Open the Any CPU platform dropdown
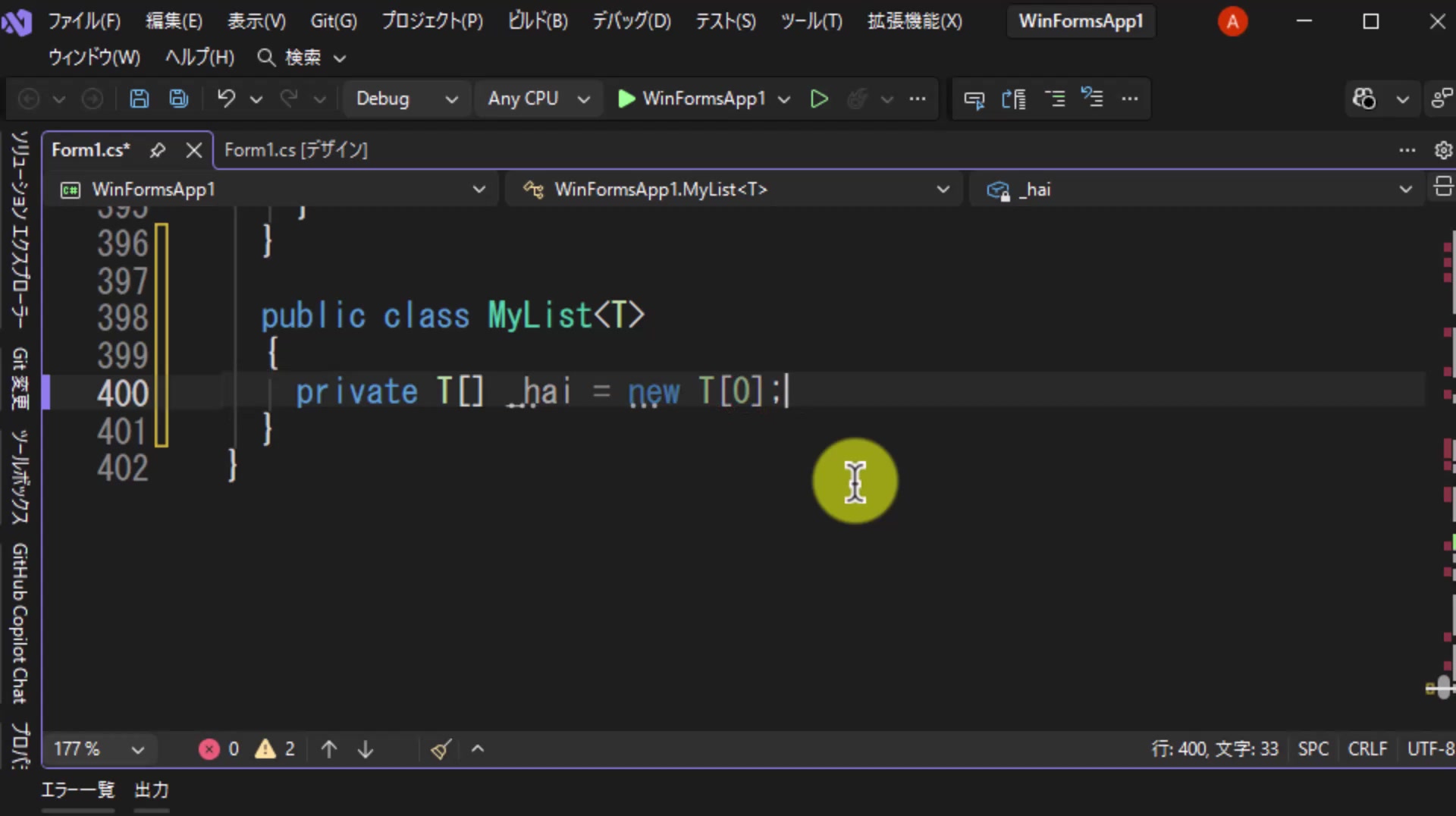The height and width of the screenshot is (816, 1456). point(538,99)
